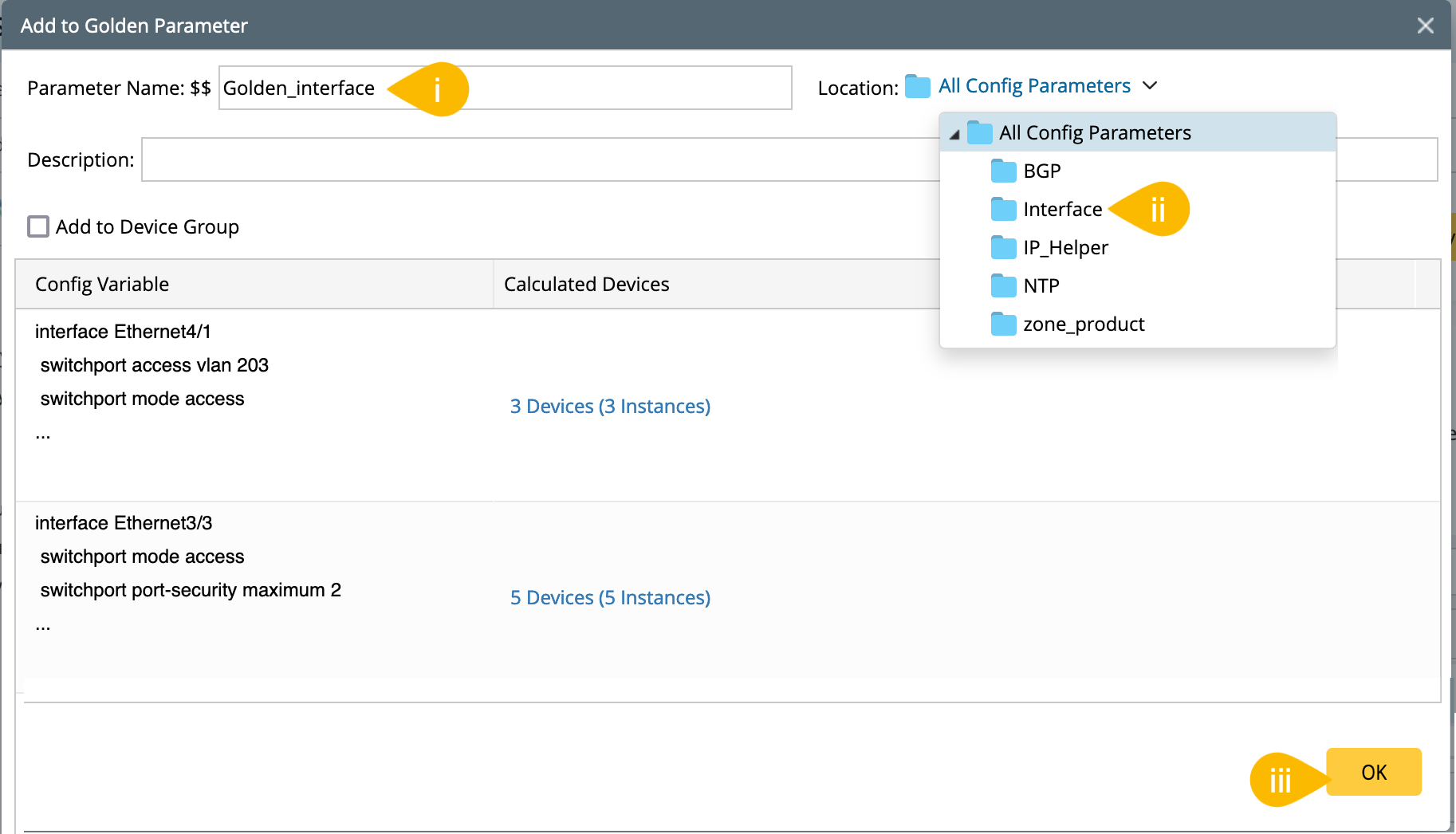This screenshot has height=834, width=1456.
Task: Open the 3 Devices (3 Instances) link
Action: pyautogui.click(x=610, y=406)
